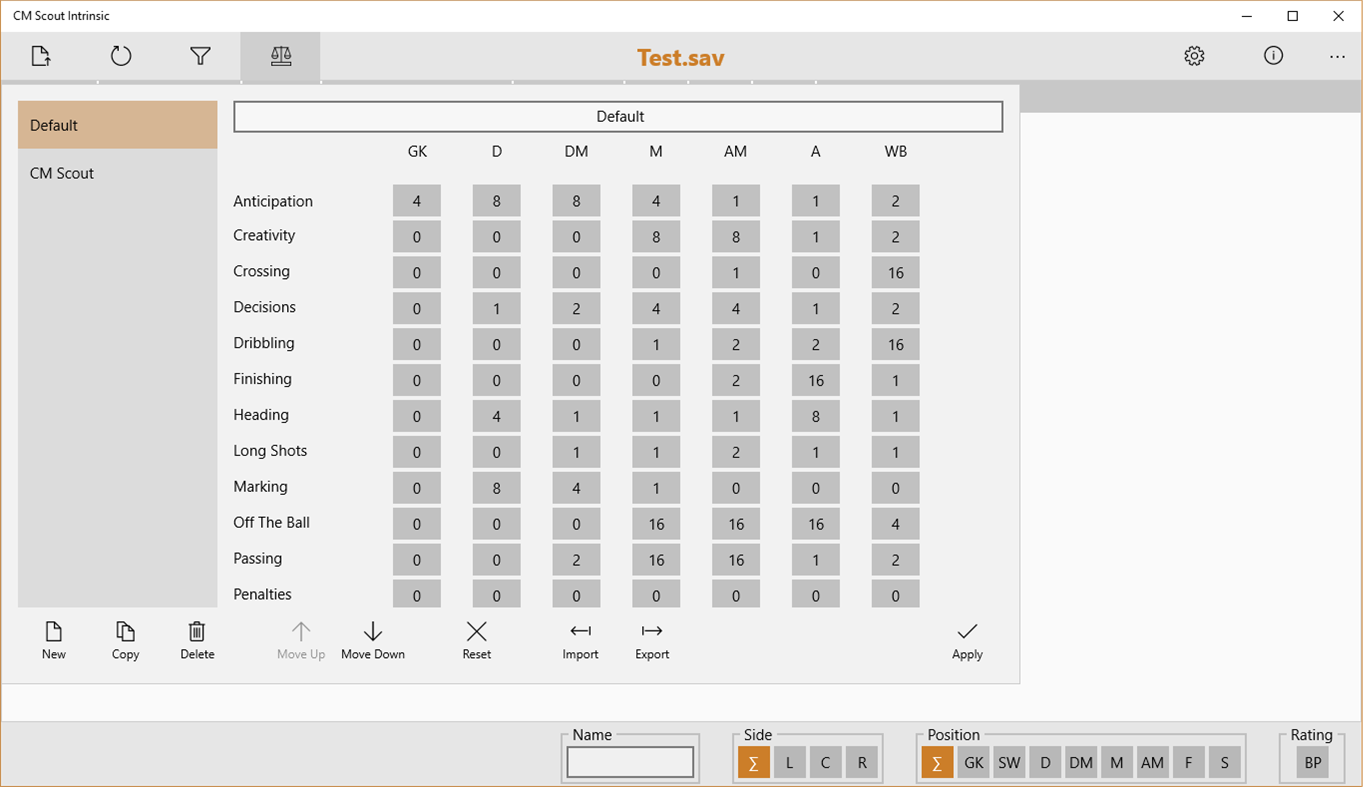Click the Test.sav file title
1363x787 pixels.
pos(681,57)
